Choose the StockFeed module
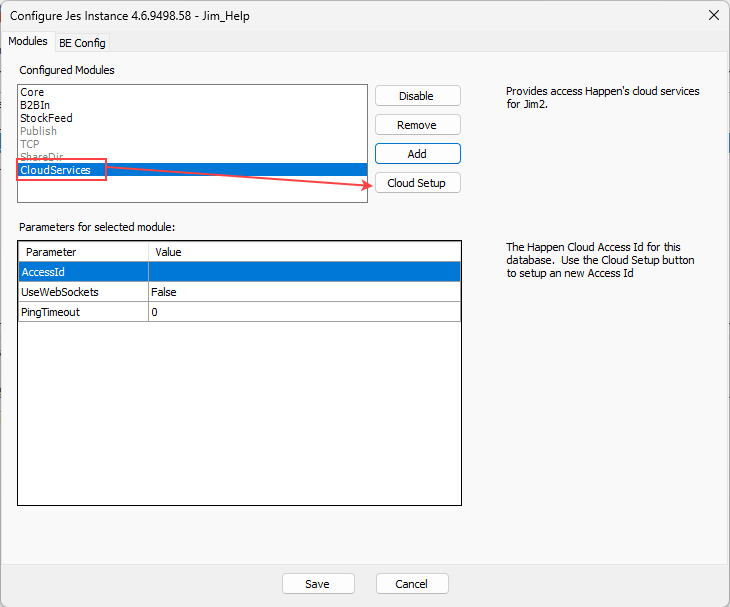This screenshot has width=730, height=607. click(46, 118)
